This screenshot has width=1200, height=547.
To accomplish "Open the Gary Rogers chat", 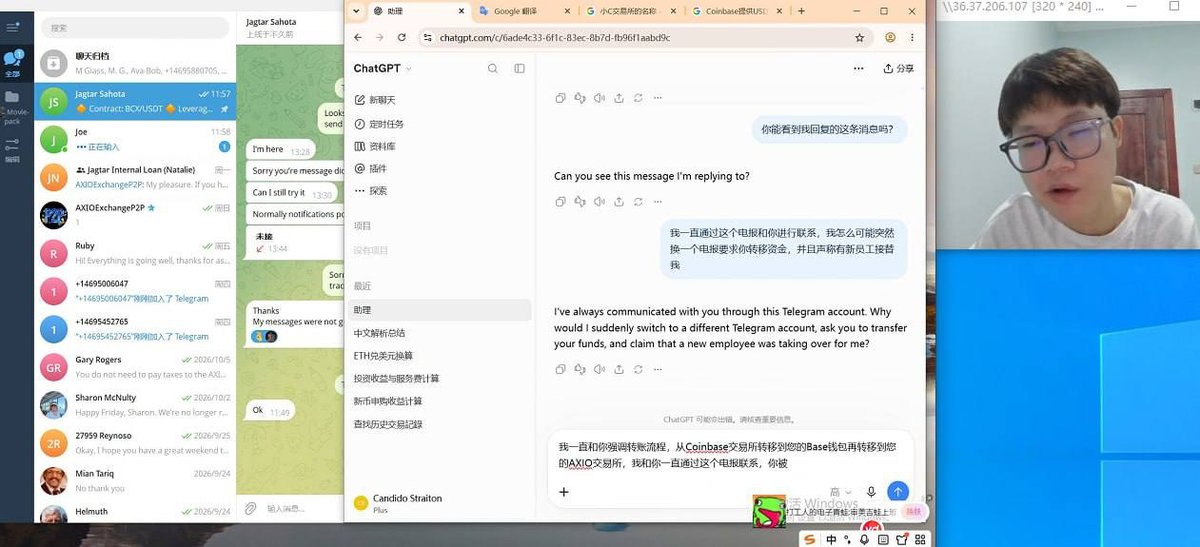I will tap(135, 366).
